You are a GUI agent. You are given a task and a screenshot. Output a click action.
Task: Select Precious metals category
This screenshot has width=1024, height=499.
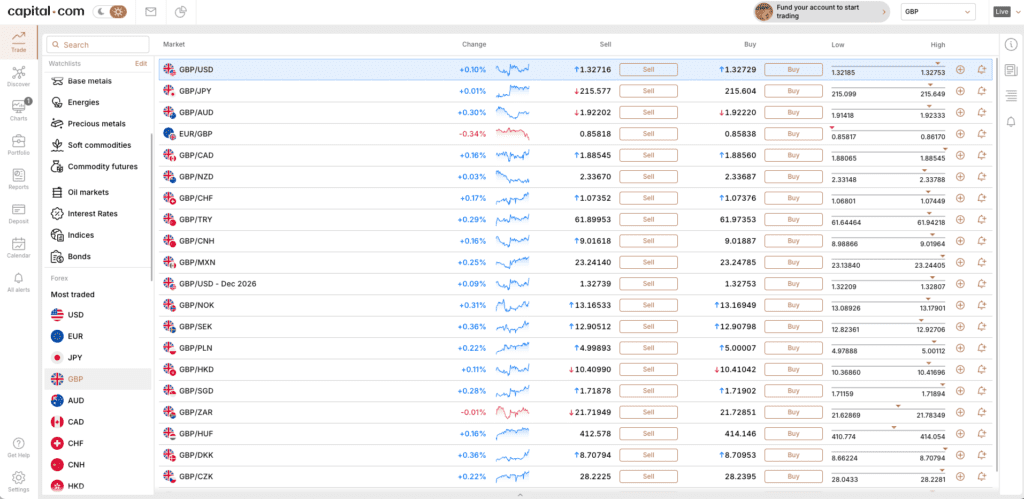coord(97,123)
